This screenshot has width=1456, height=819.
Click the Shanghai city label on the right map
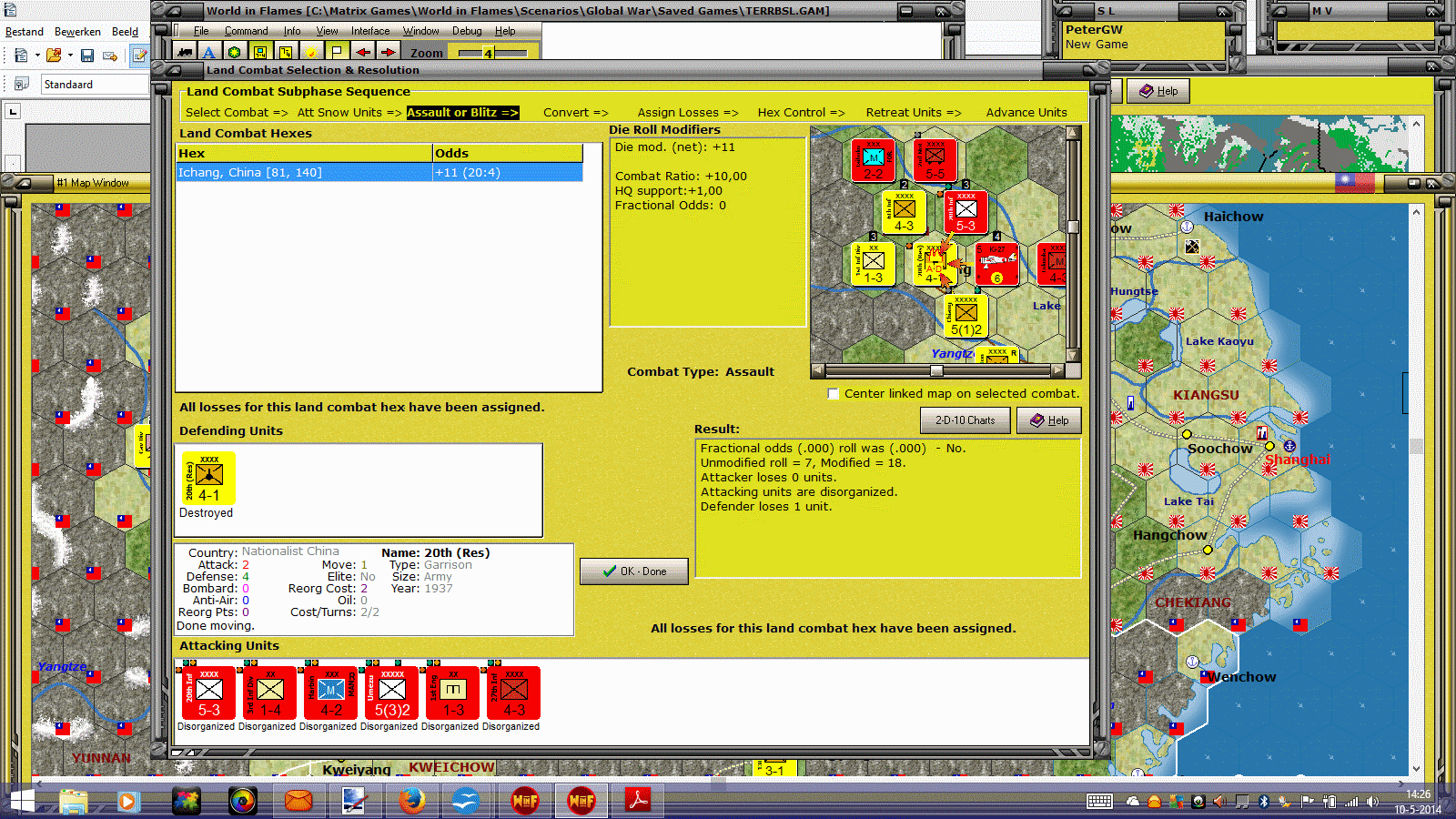pos(1298,460)
